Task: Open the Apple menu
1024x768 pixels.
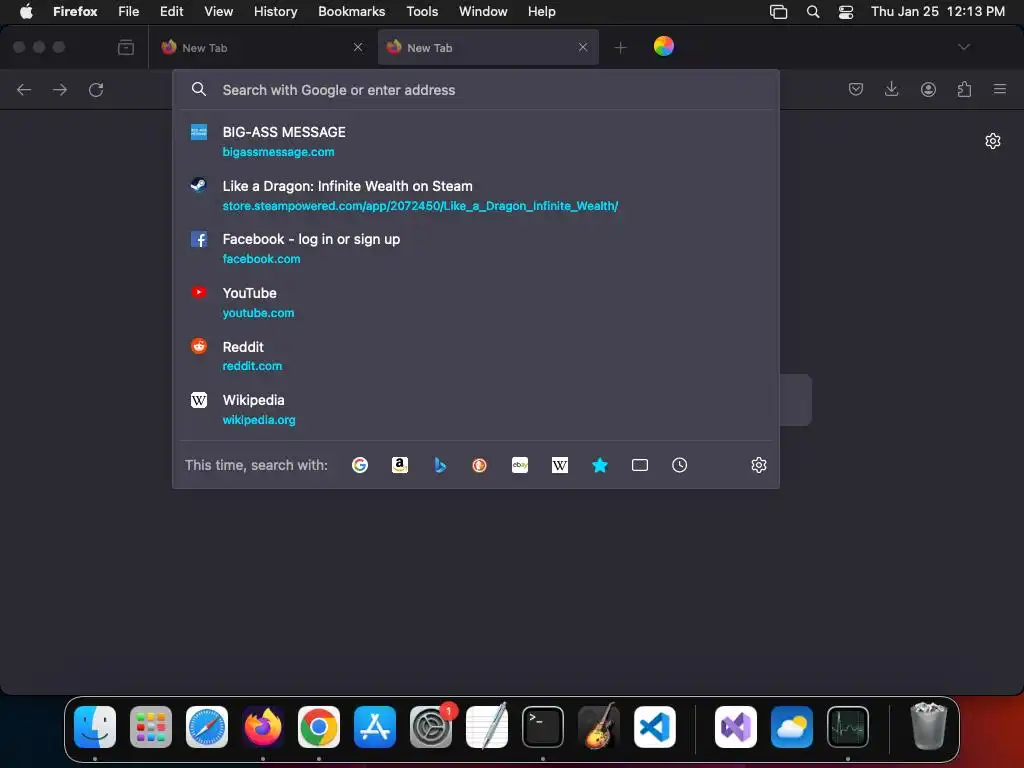Action: coord(26,11)
